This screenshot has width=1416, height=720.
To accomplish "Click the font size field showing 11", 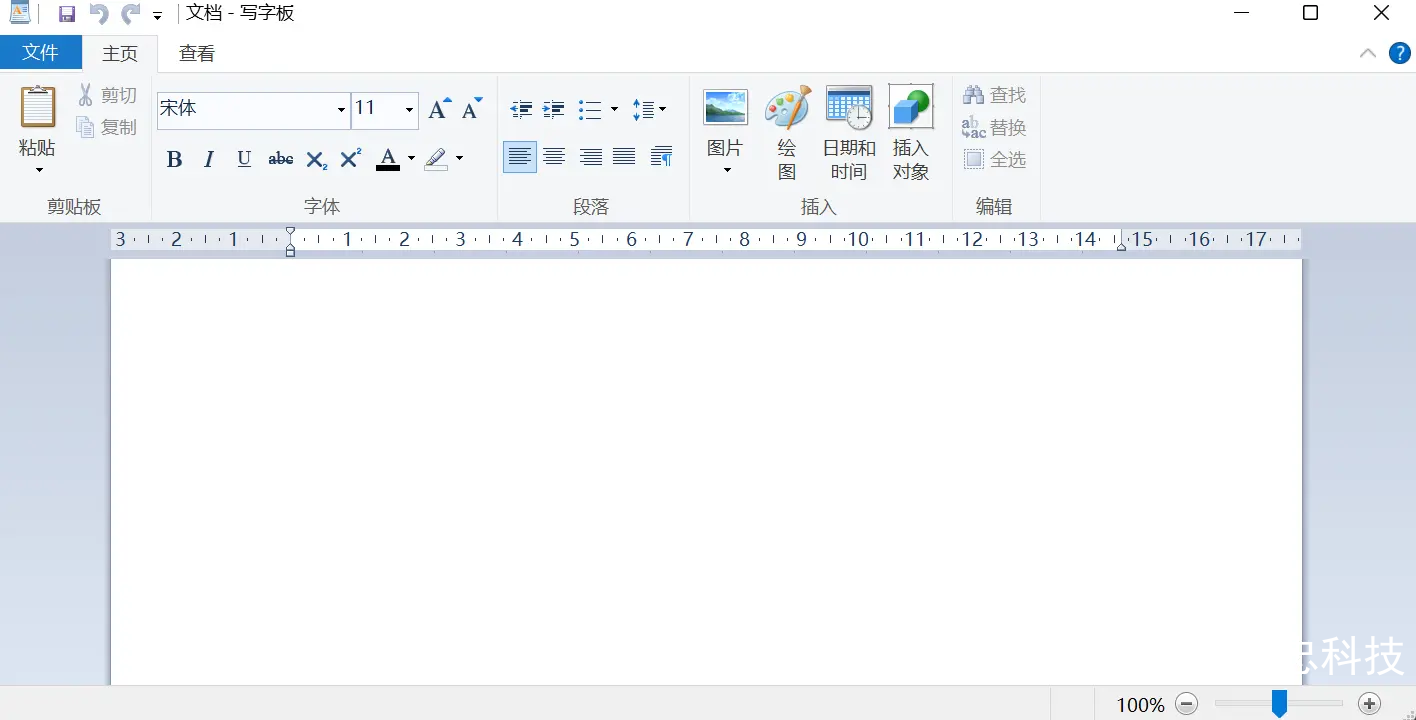I will (x=377, y=109).
